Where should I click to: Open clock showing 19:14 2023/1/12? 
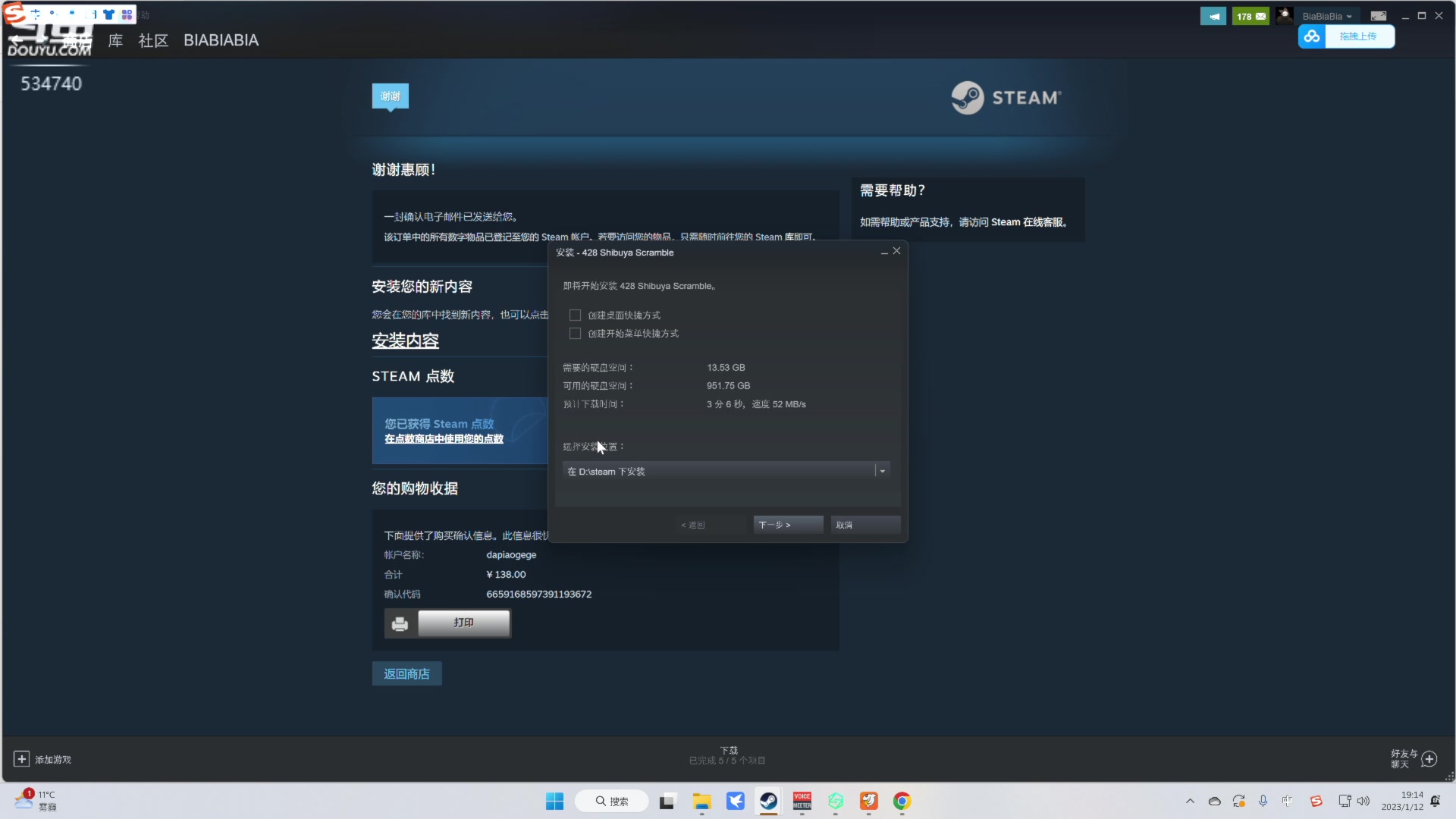tap(1402, 802)
